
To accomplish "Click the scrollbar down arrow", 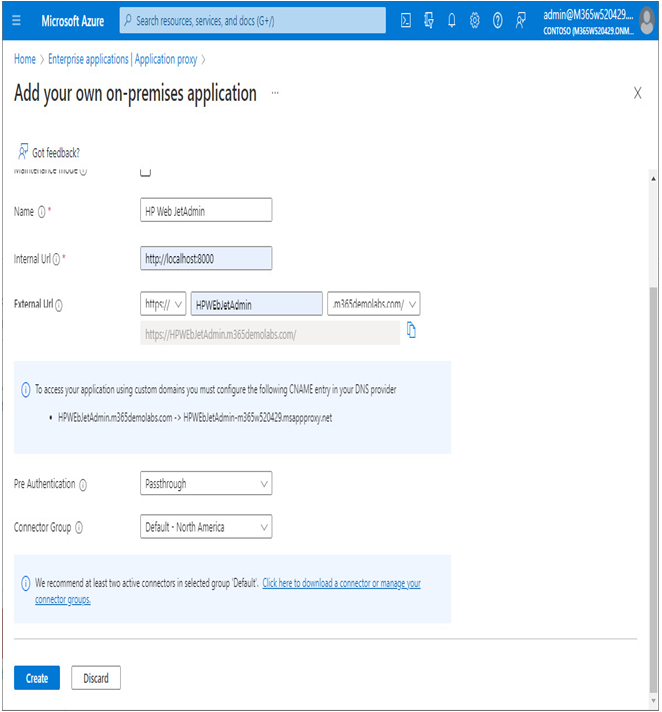I will 653,701.
